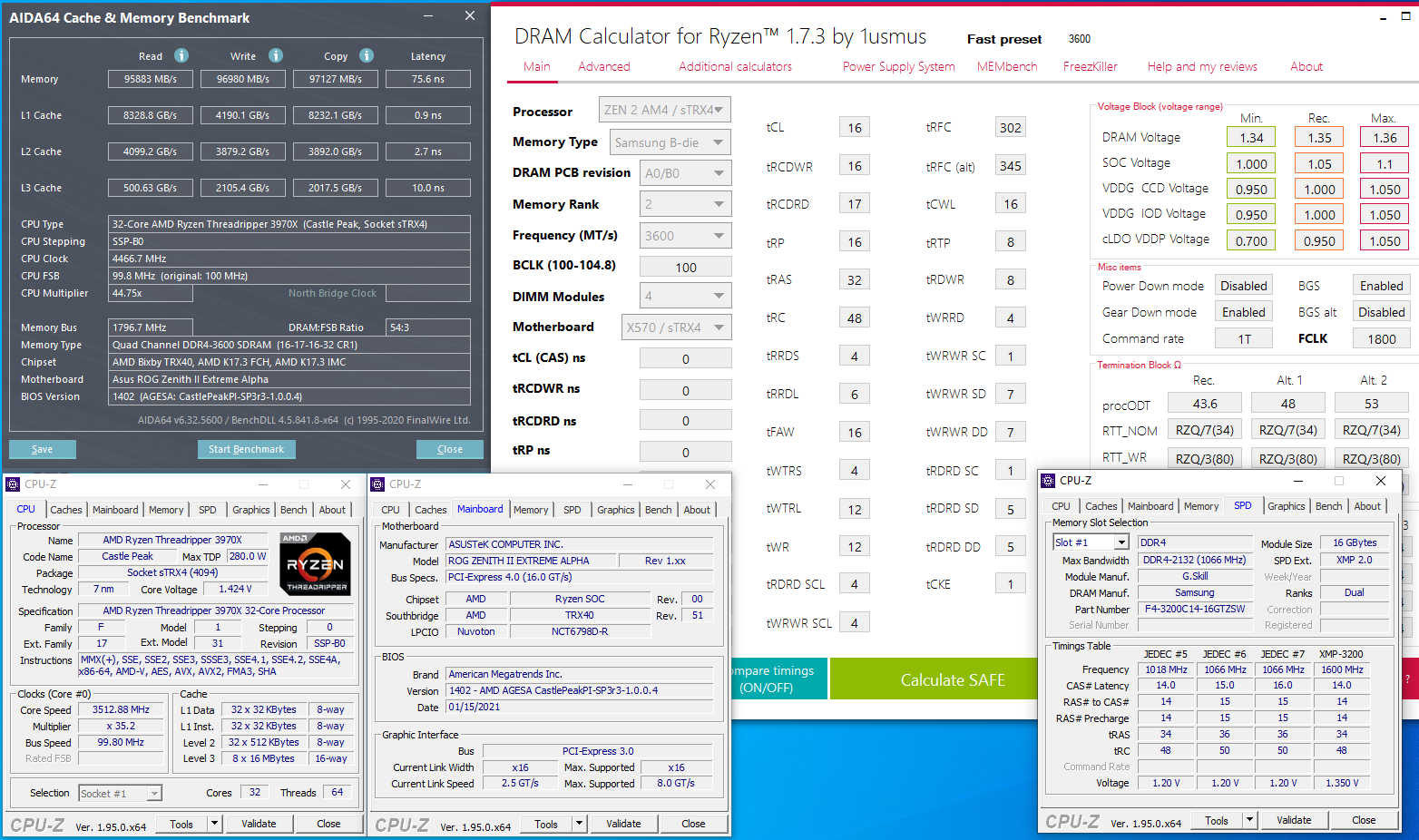Open the FreezKiller tab
Image resolution: width=1419 pixels, height=840 pixels.
[1091, 66]
